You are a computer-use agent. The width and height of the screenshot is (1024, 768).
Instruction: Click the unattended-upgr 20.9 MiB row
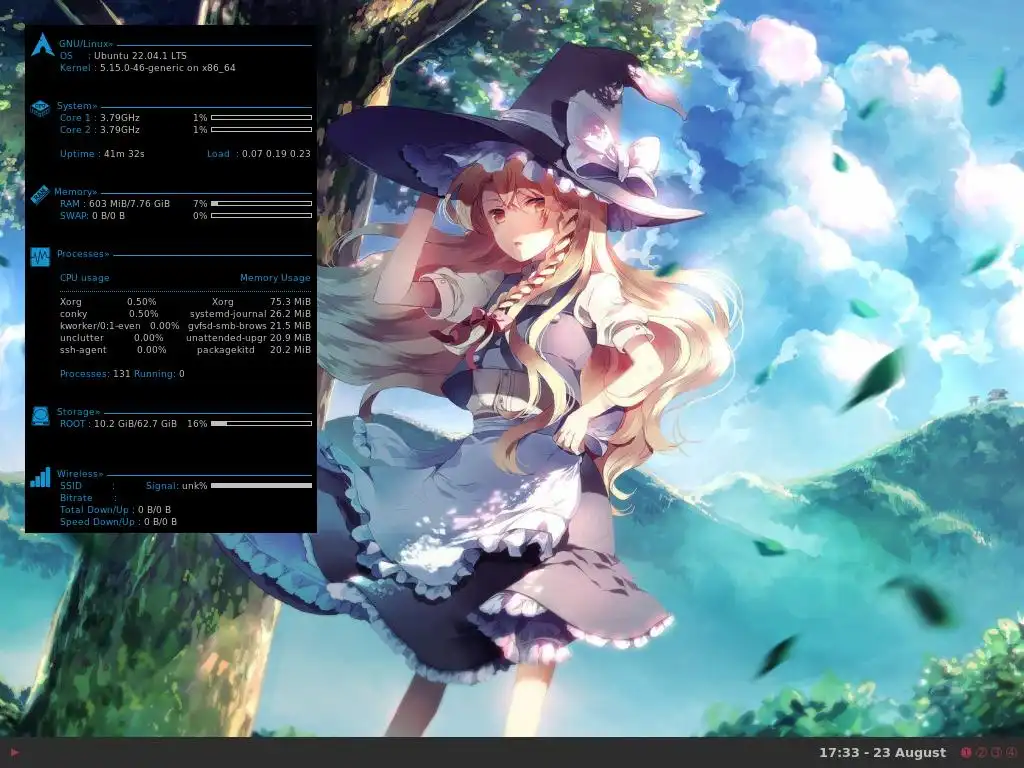click(x=248, y=338)
